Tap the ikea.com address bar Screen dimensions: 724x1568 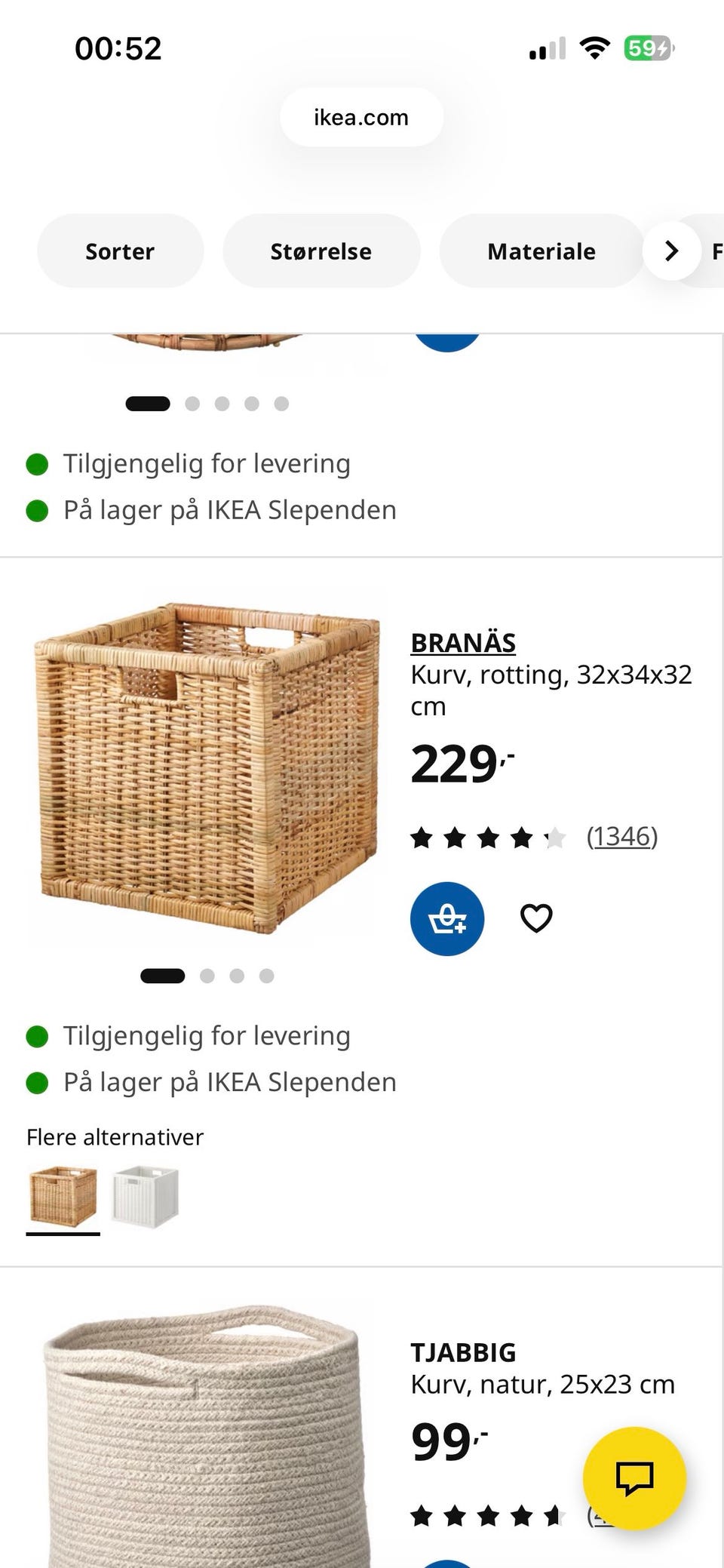(x=361, y=118)
